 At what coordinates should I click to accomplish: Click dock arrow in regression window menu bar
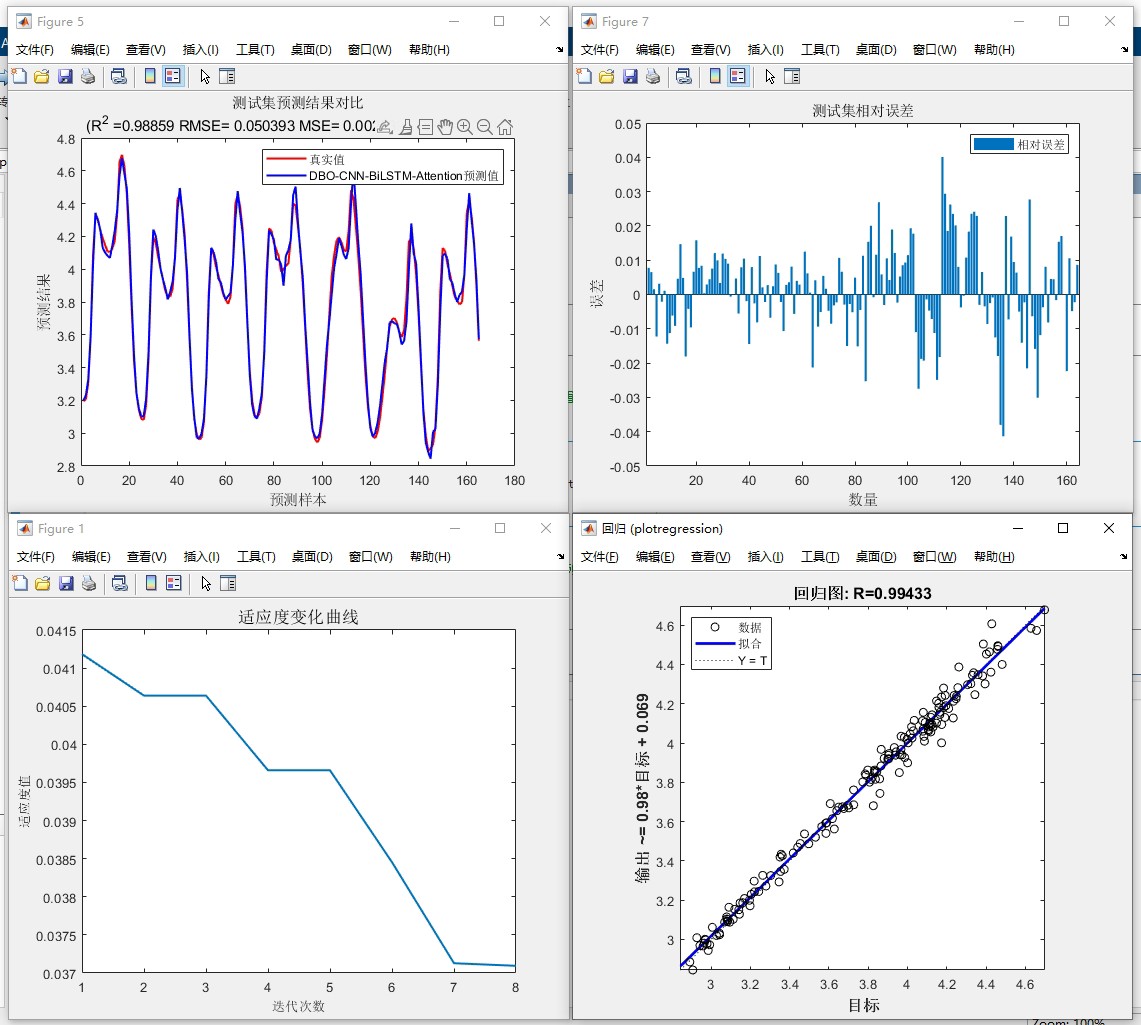[1124, 557]
